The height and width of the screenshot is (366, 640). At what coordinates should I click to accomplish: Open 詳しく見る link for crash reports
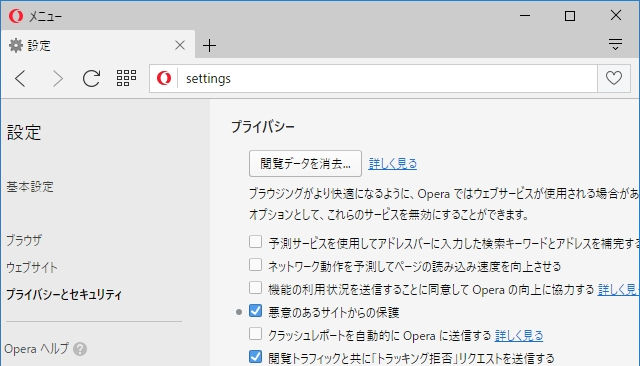pyautogui.click(x=519, y=336)
